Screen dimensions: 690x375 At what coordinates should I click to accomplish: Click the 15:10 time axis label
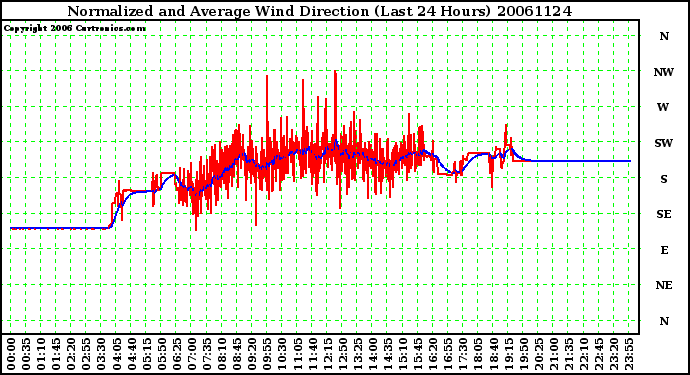coord(404,354)
